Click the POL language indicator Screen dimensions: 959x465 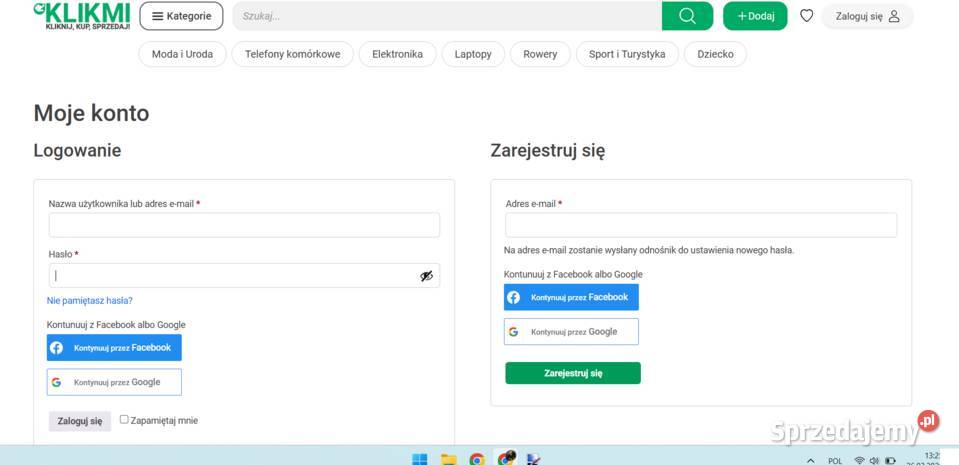tap(835, 461)
